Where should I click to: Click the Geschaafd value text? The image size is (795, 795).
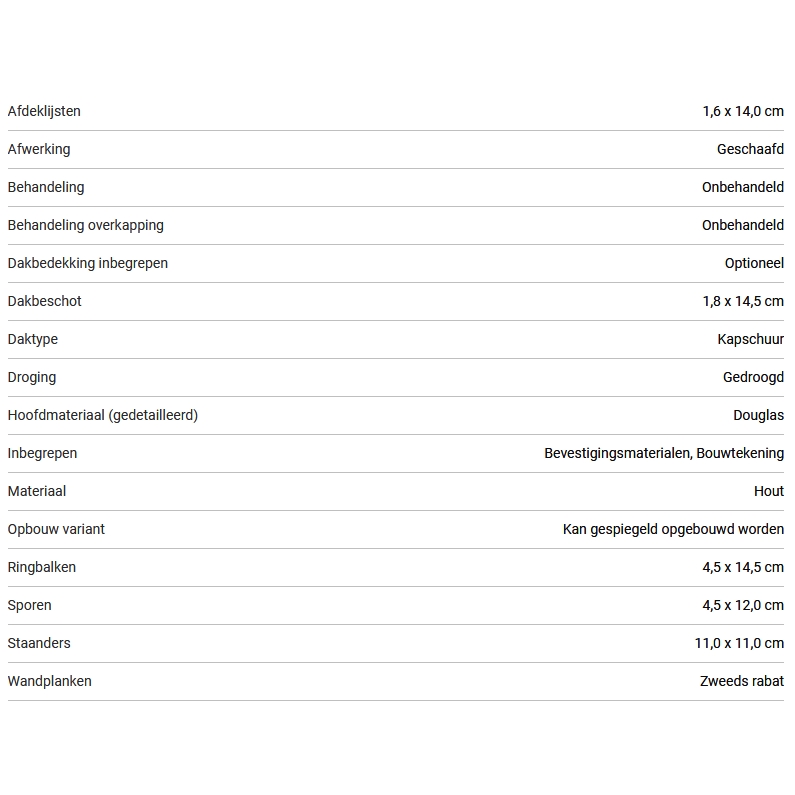pyautogui.click(x=750, y=149)
